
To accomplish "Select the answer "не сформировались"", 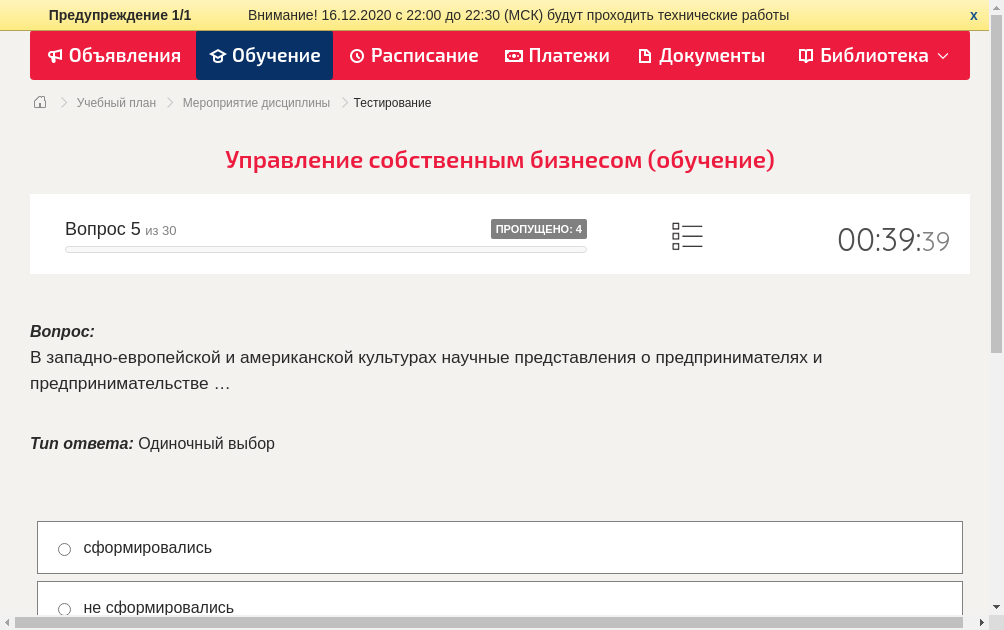I will click(65, 608).
